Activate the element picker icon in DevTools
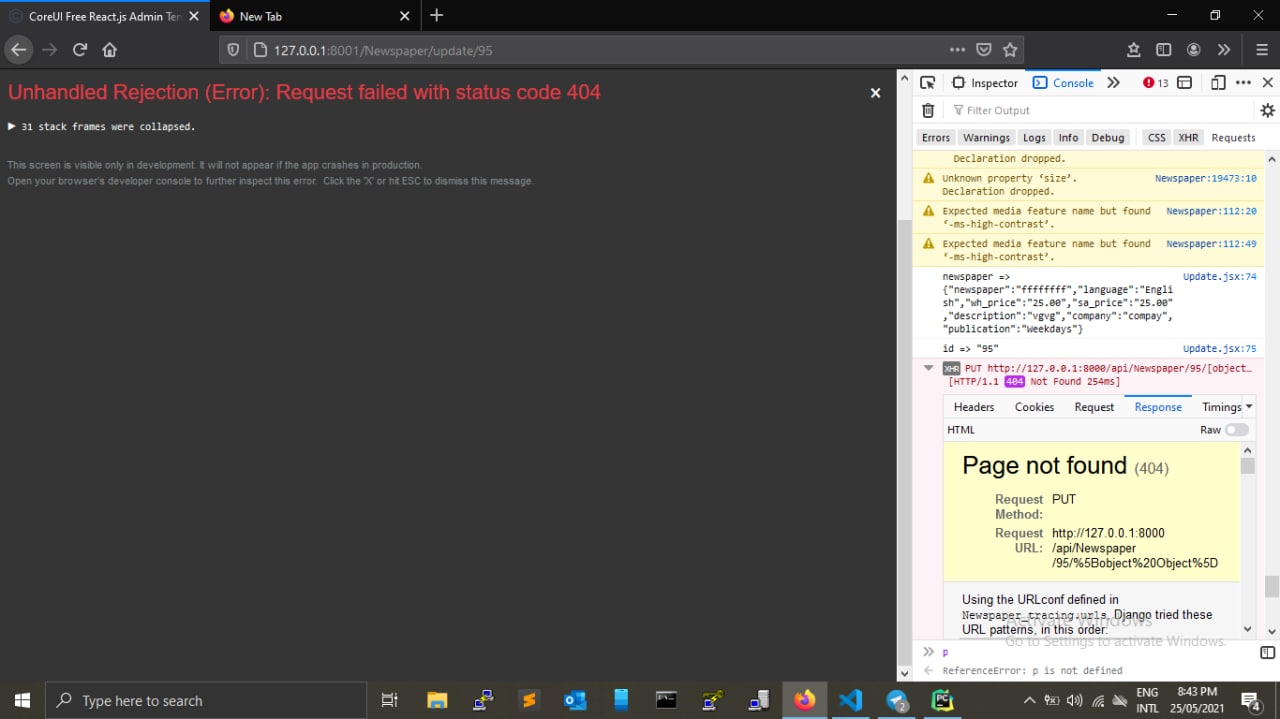 [927, 83]
